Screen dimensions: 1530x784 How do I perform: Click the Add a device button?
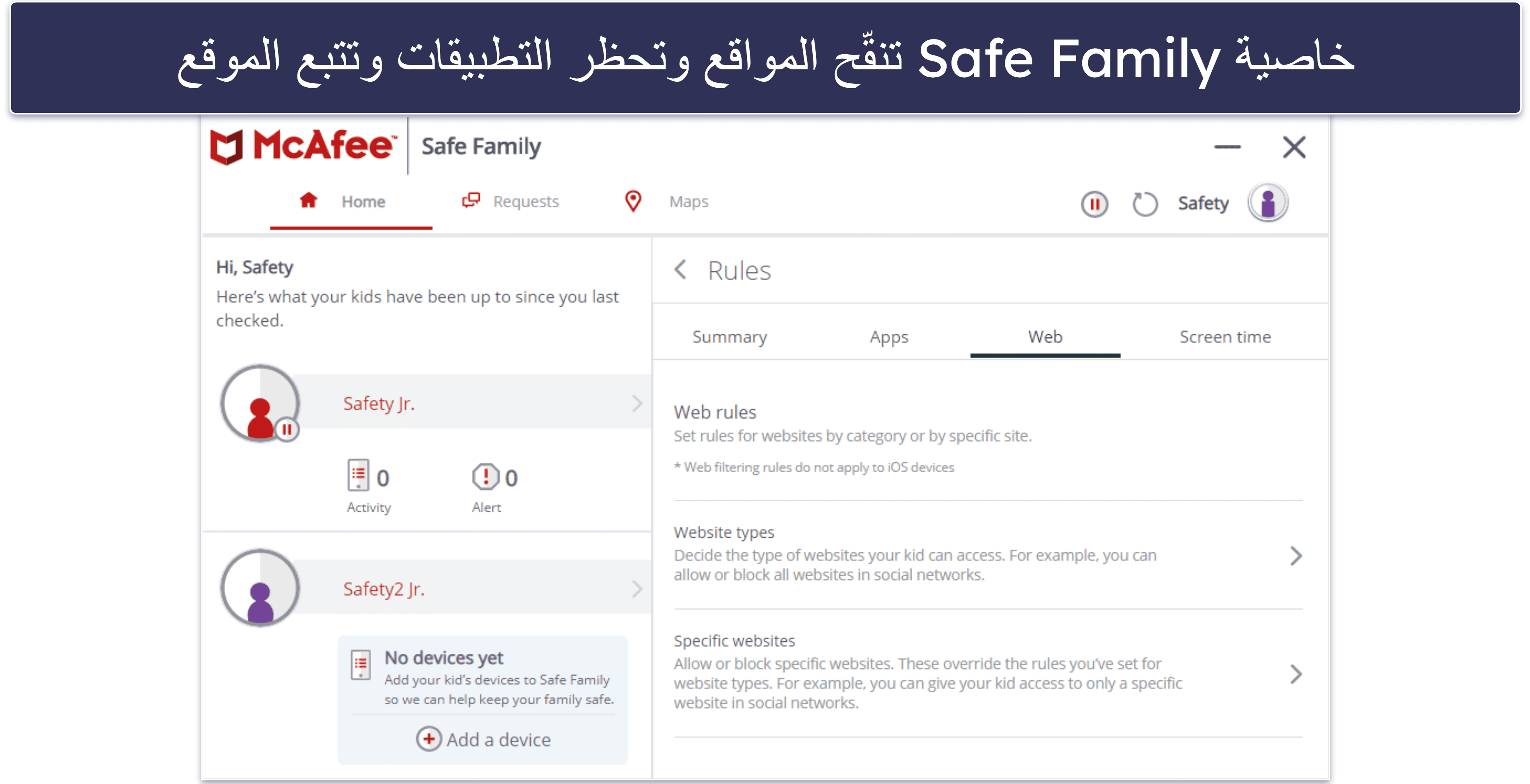483,739
